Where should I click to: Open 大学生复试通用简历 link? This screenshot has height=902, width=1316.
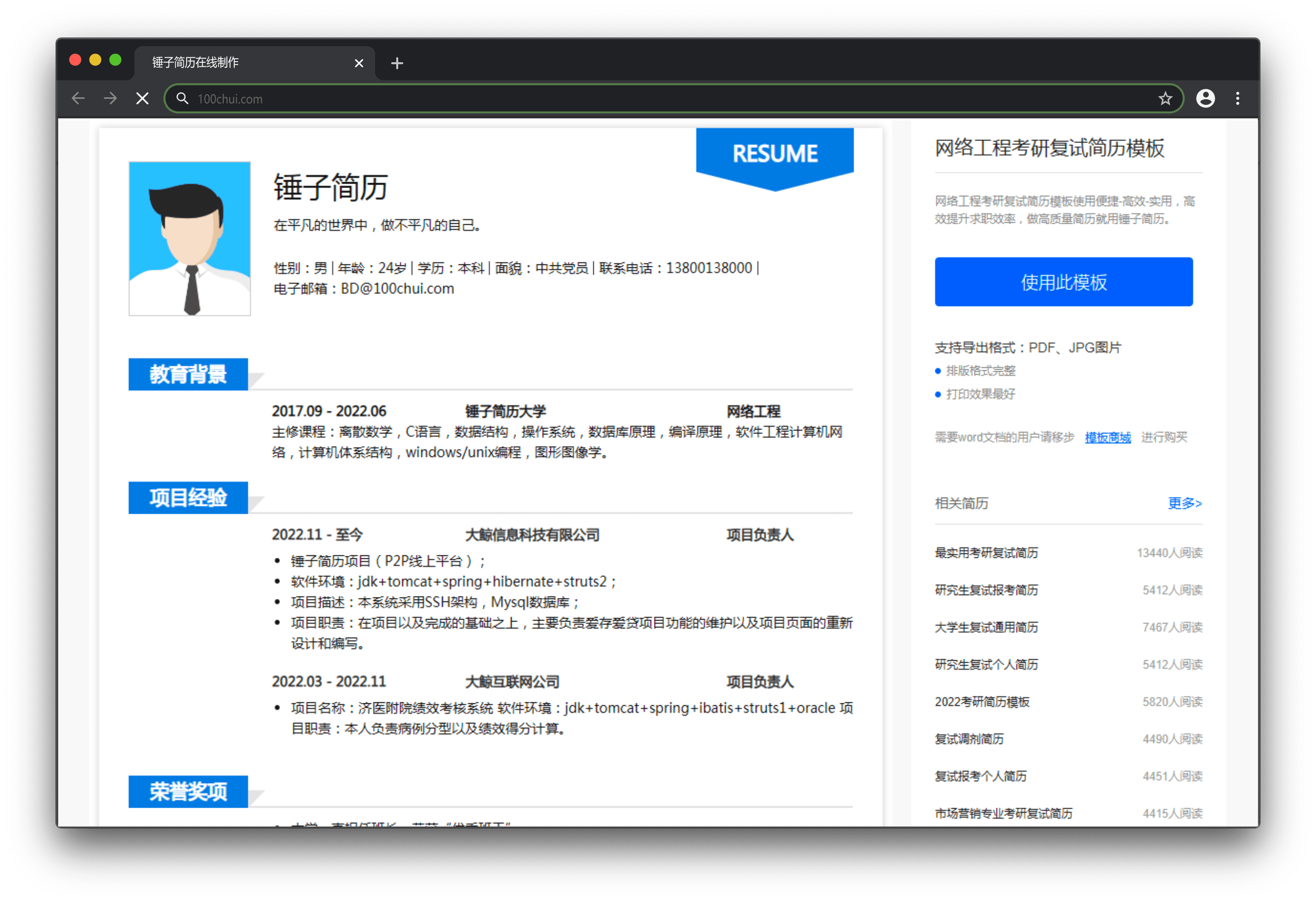point(986,627)
